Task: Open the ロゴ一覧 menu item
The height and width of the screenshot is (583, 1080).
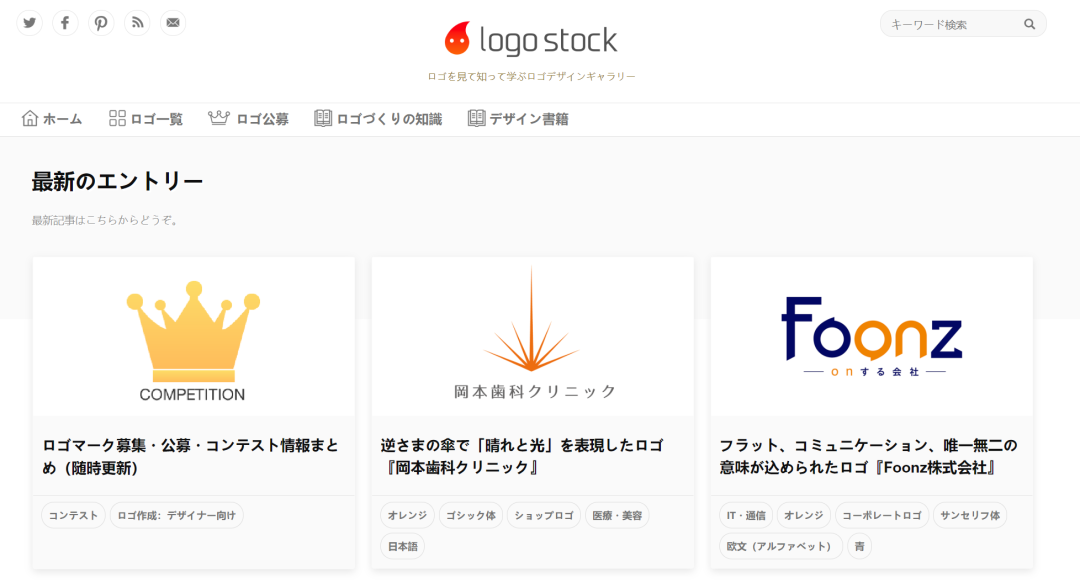Action: pyautogui.click(x=146, y=119)
